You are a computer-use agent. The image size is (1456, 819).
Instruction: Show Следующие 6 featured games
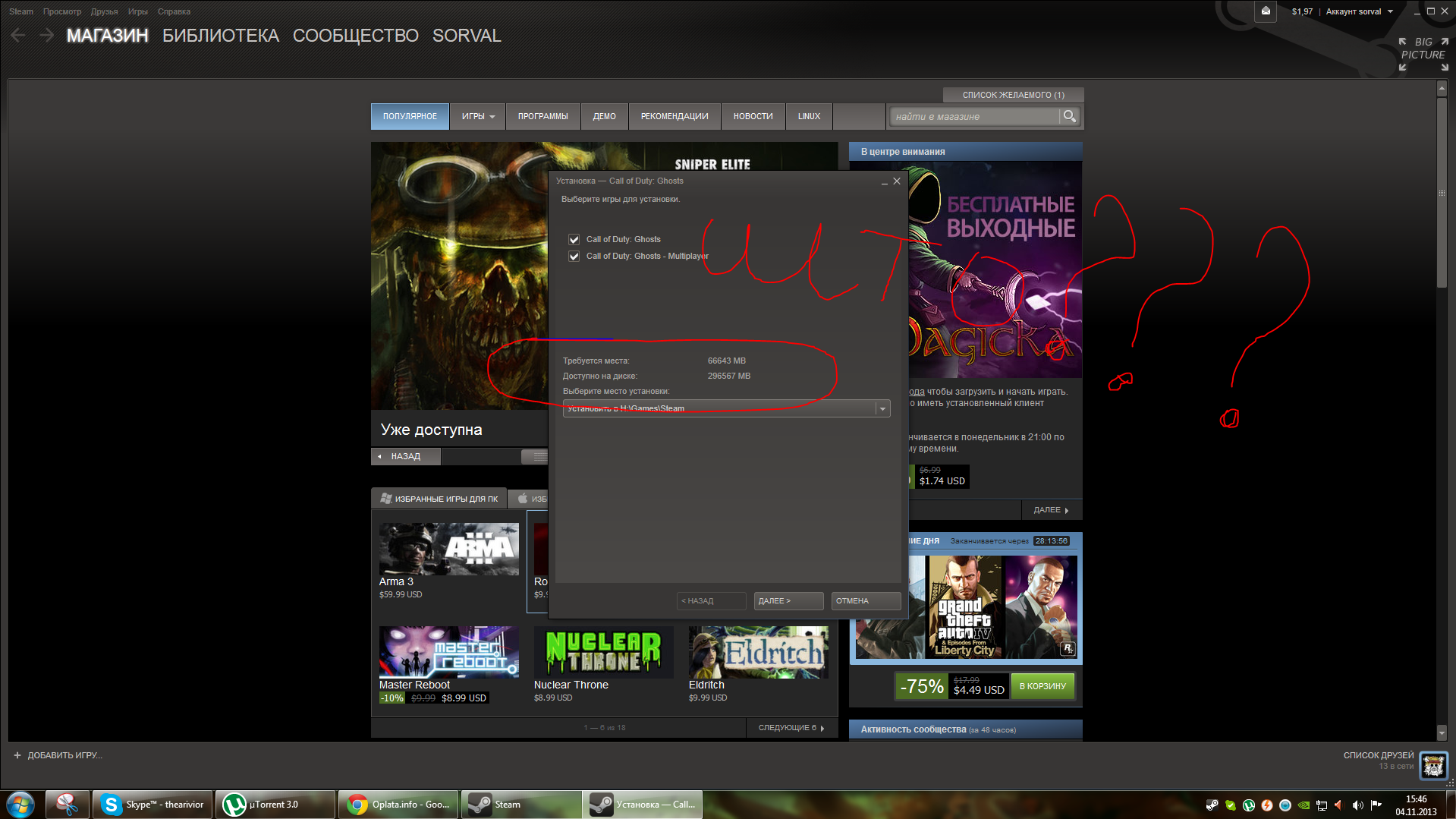791,727
